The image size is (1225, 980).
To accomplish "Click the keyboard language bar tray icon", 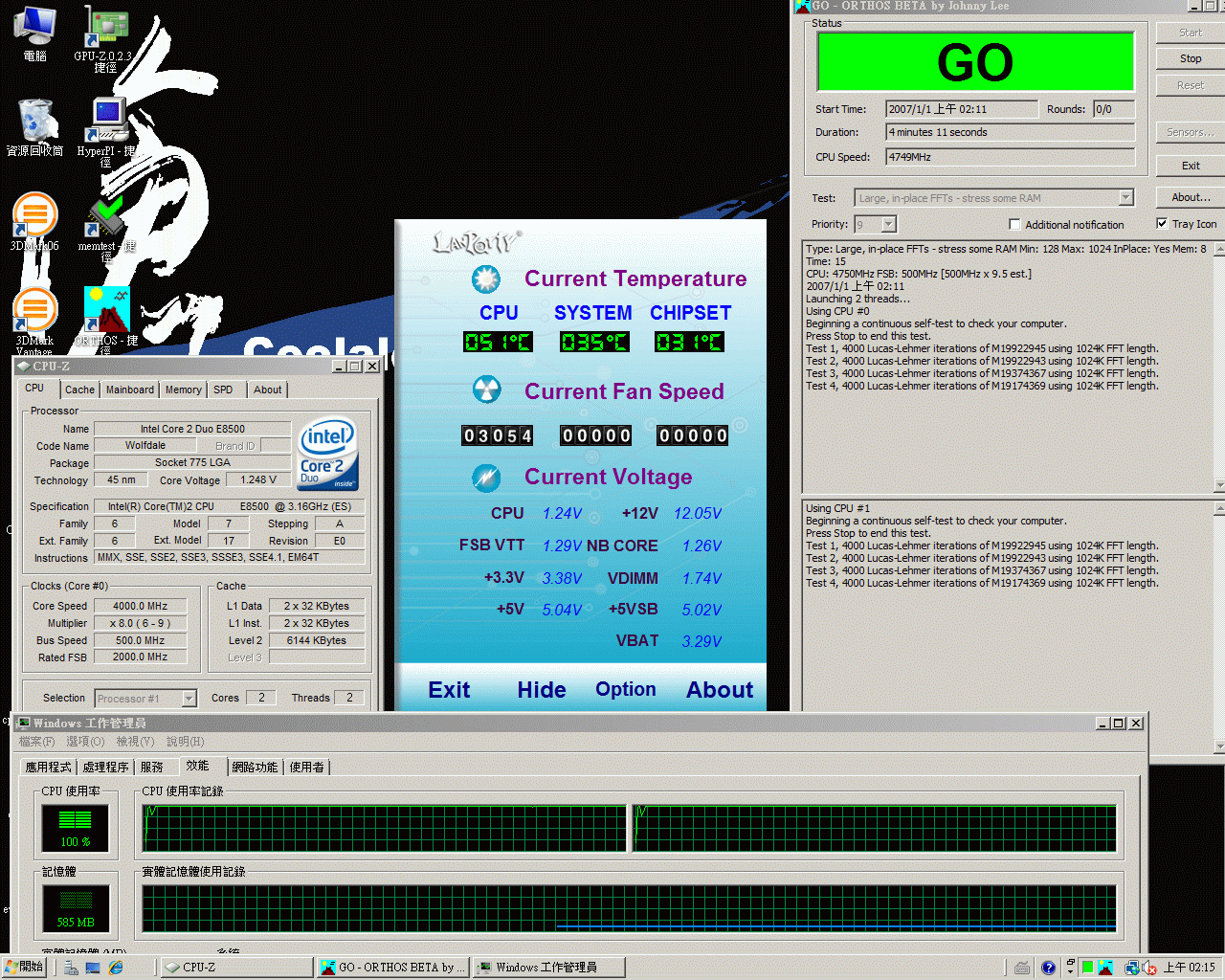I will click(x=1022, y=968).
